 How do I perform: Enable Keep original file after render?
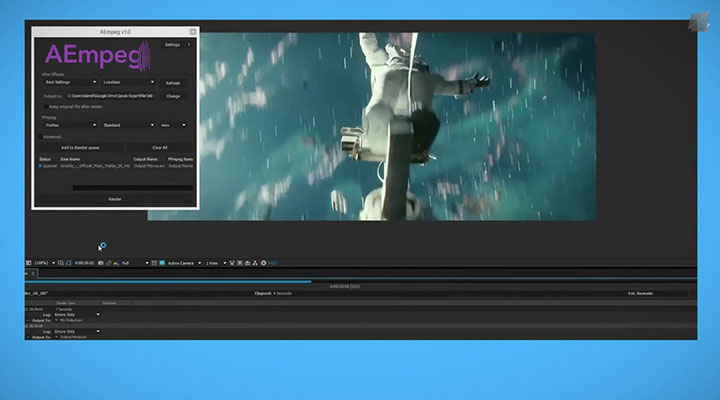[45, 107]
